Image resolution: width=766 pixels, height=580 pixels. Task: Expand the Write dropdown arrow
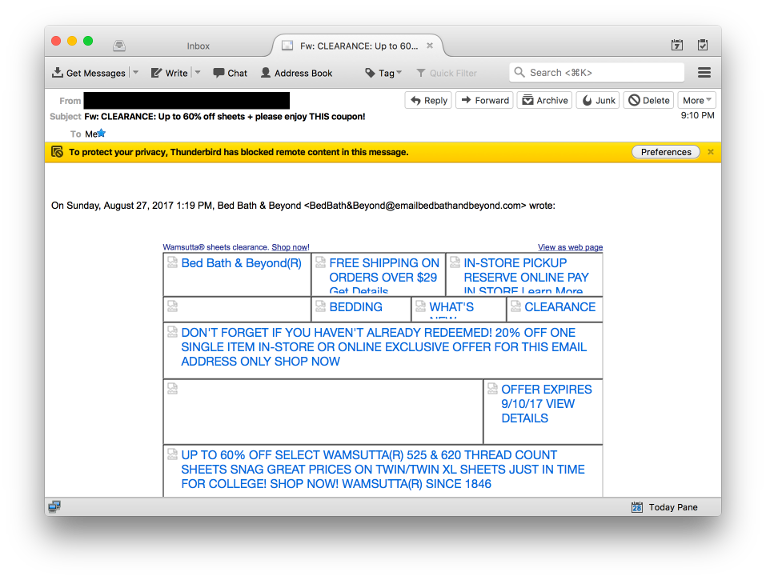click(x=198, y=72)
